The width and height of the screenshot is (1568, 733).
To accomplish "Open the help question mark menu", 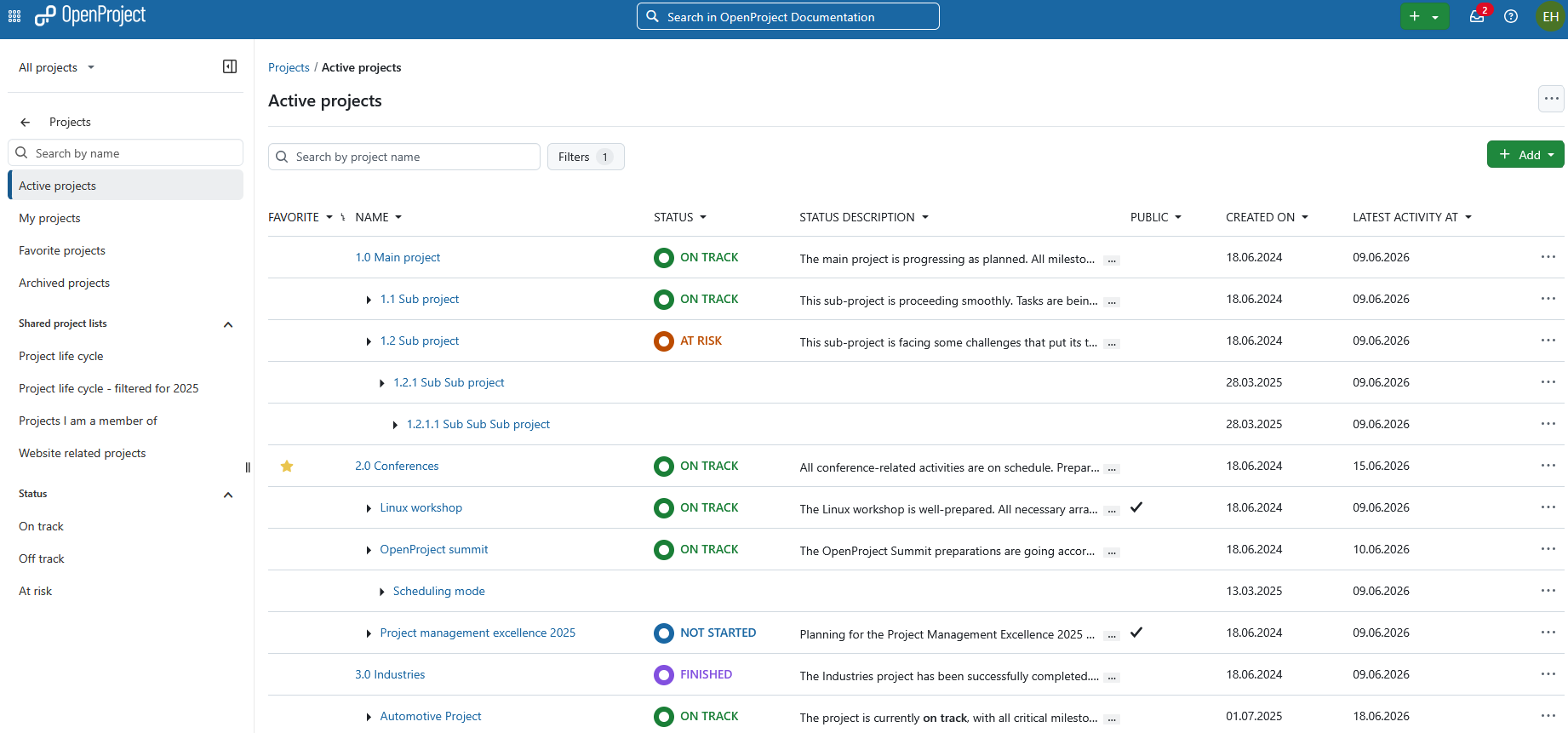I will click(1511, 16).
